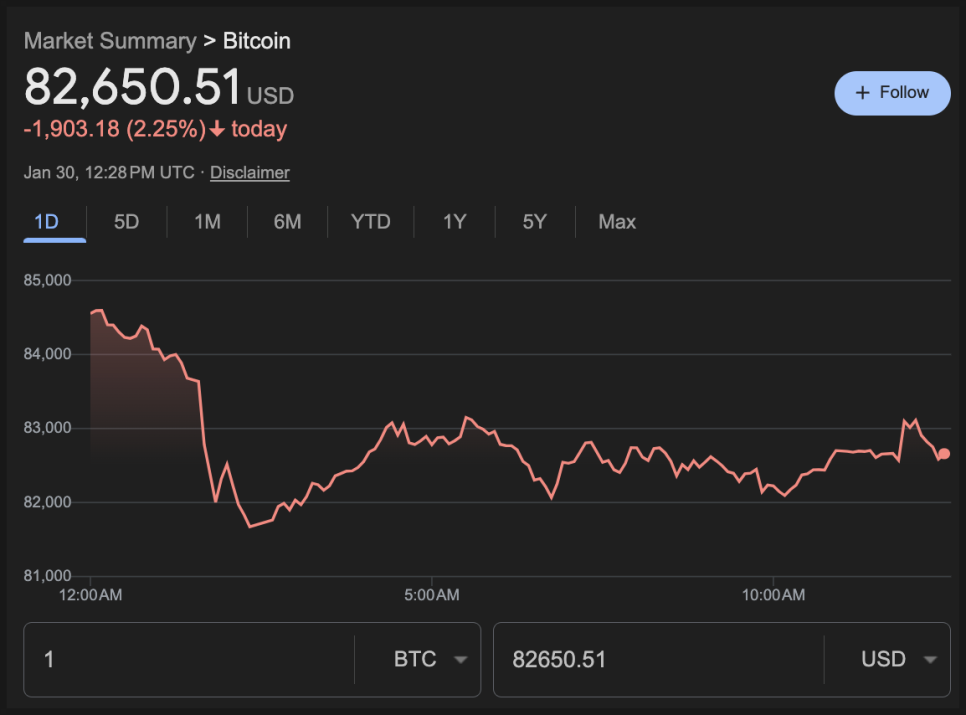Click the Follow button

pos(892,93)
